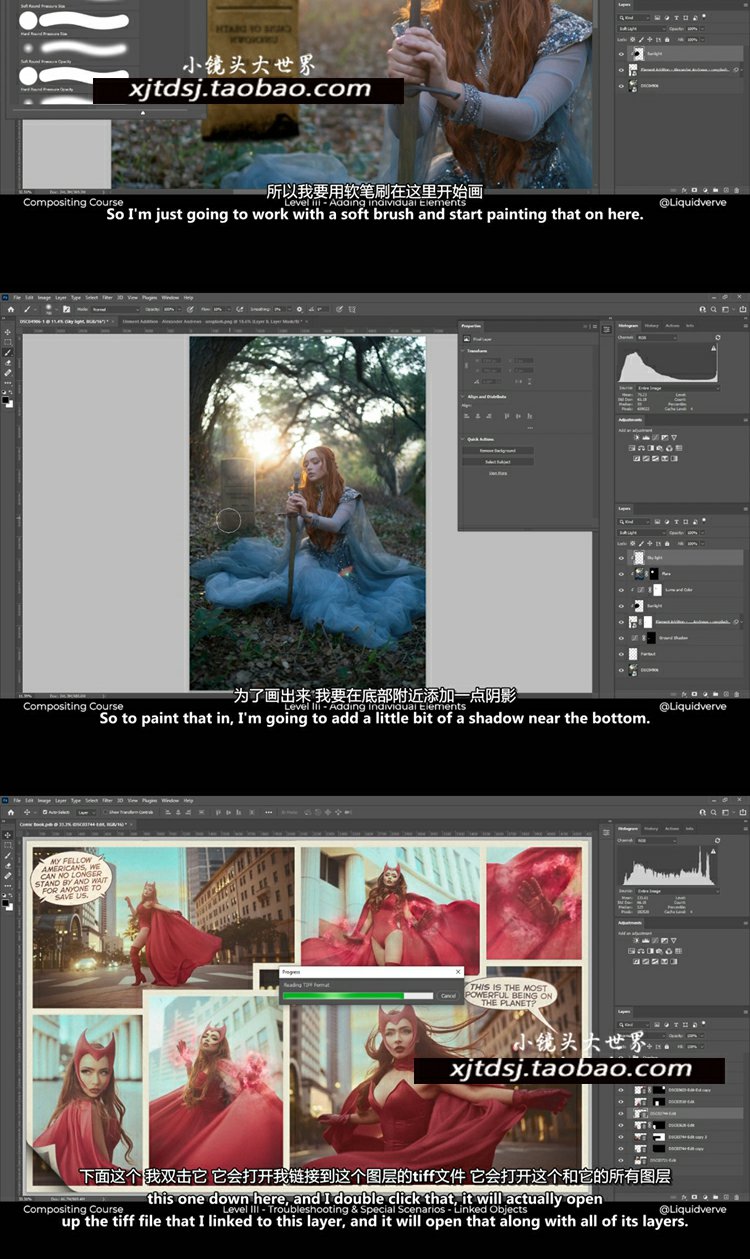The width and height of the screenshot is (750, 1259).
Task: Open the Source dropdown under the DSC04906 histogram
Action: tap(678, 388)
